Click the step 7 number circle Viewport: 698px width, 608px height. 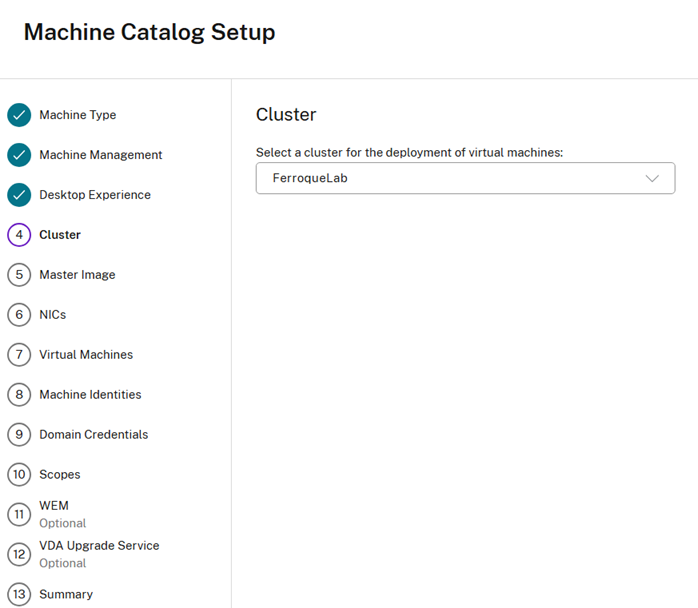[x=19, y=355]
